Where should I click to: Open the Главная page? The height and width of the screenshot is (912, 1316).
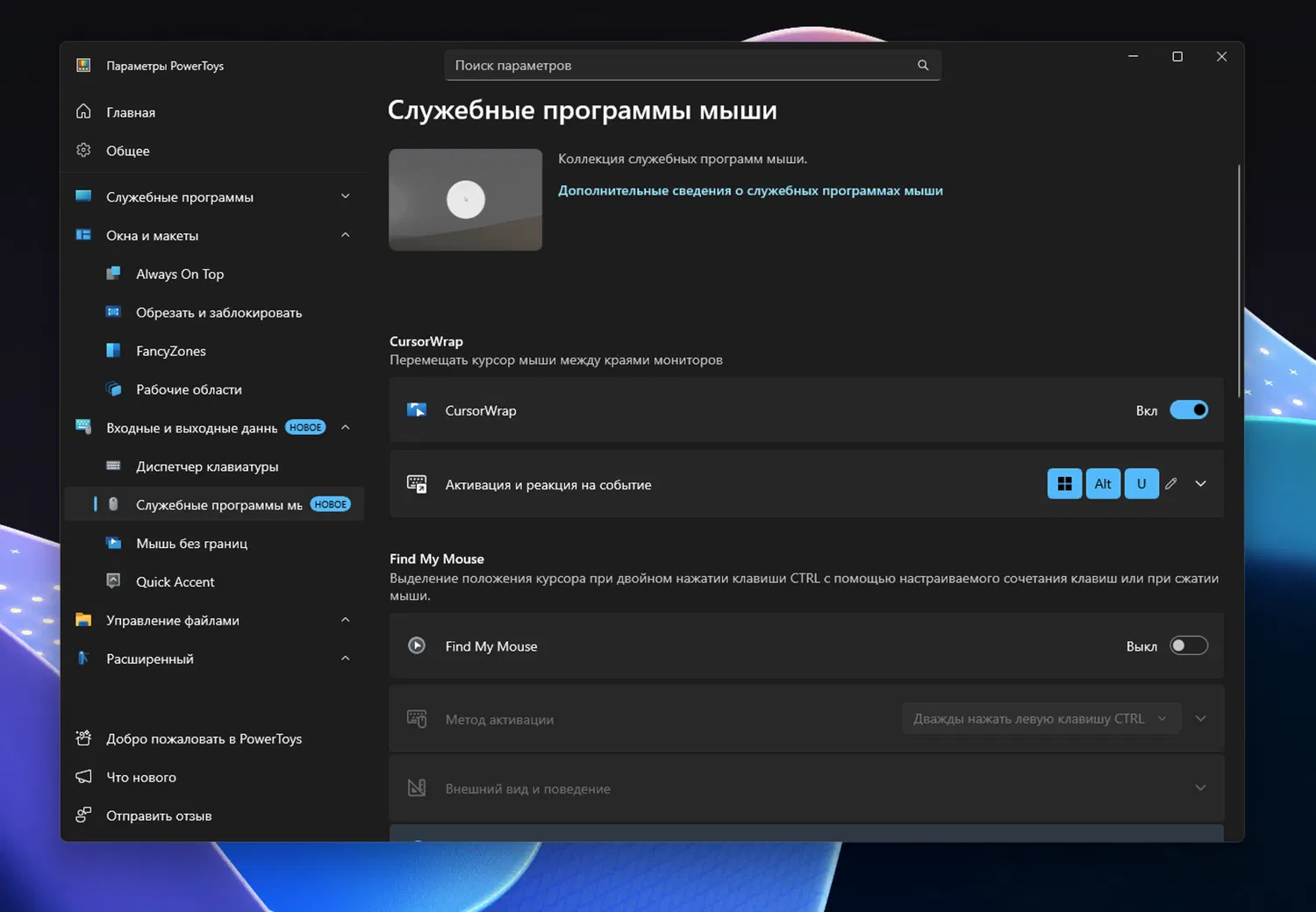[214, 112]
